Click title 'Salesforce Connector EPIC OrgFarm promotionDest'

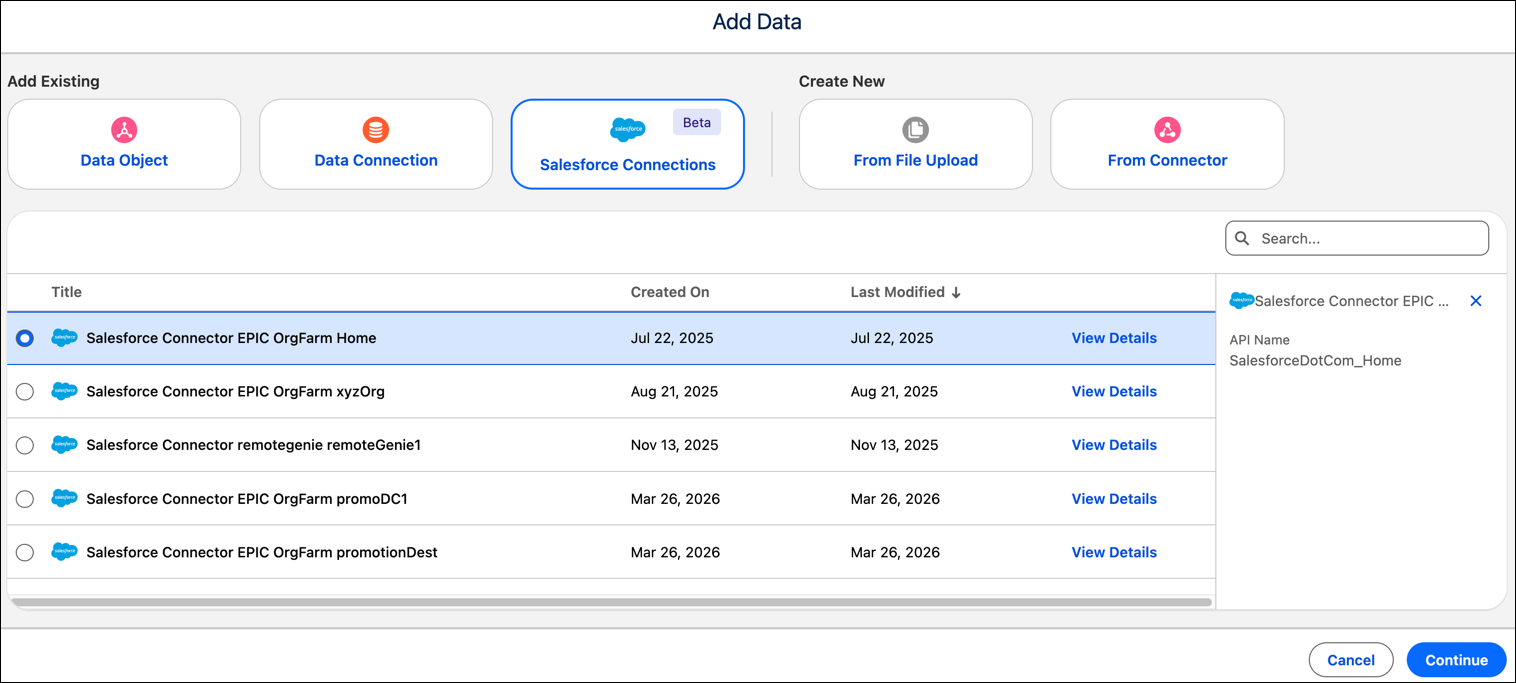click(x=262, y=552)
